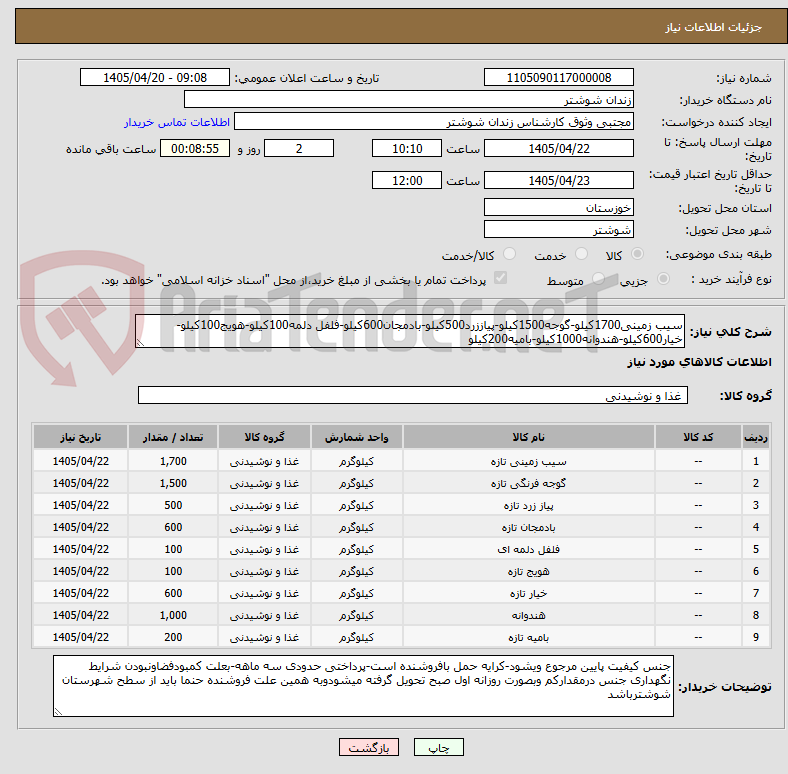
Task: Select the کالا radio button
Action: pos(637,254)
